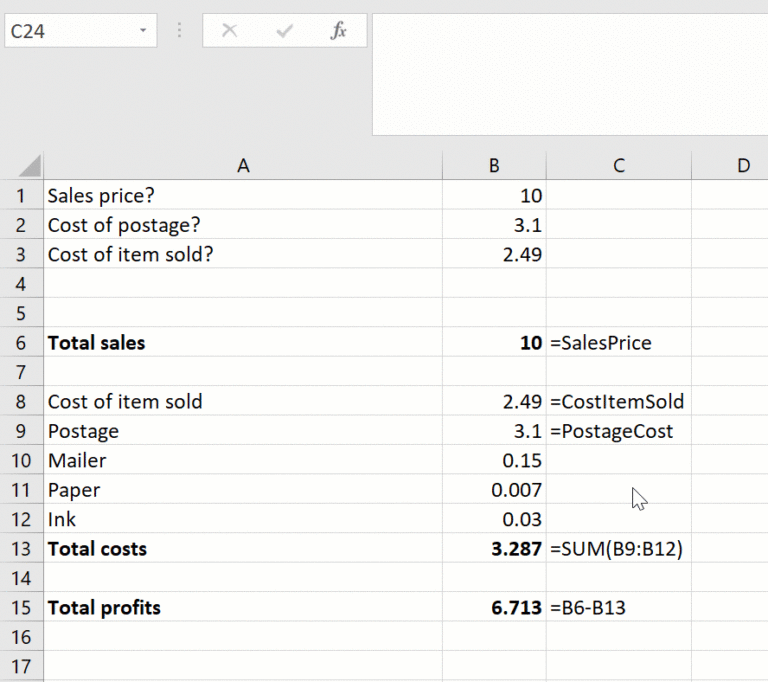This screenshot has width=768, height=682.
Task: Select column A header
Action: point(243,166)
